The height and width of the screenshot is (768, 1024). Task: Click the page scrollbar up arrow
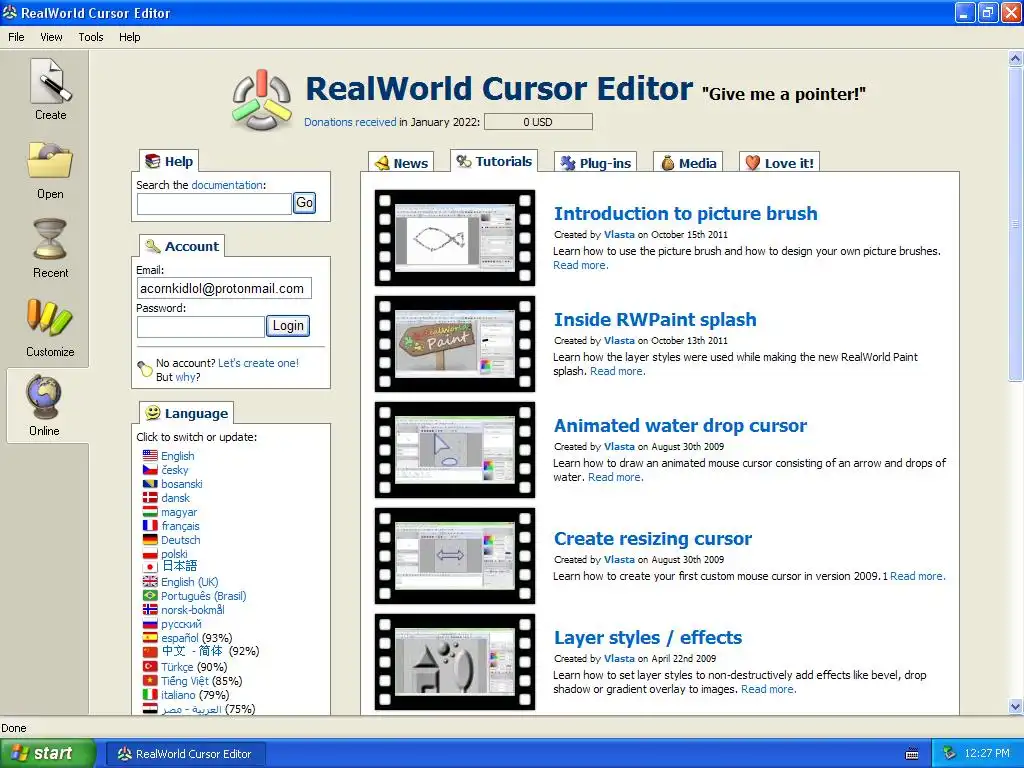point(1015,59)
